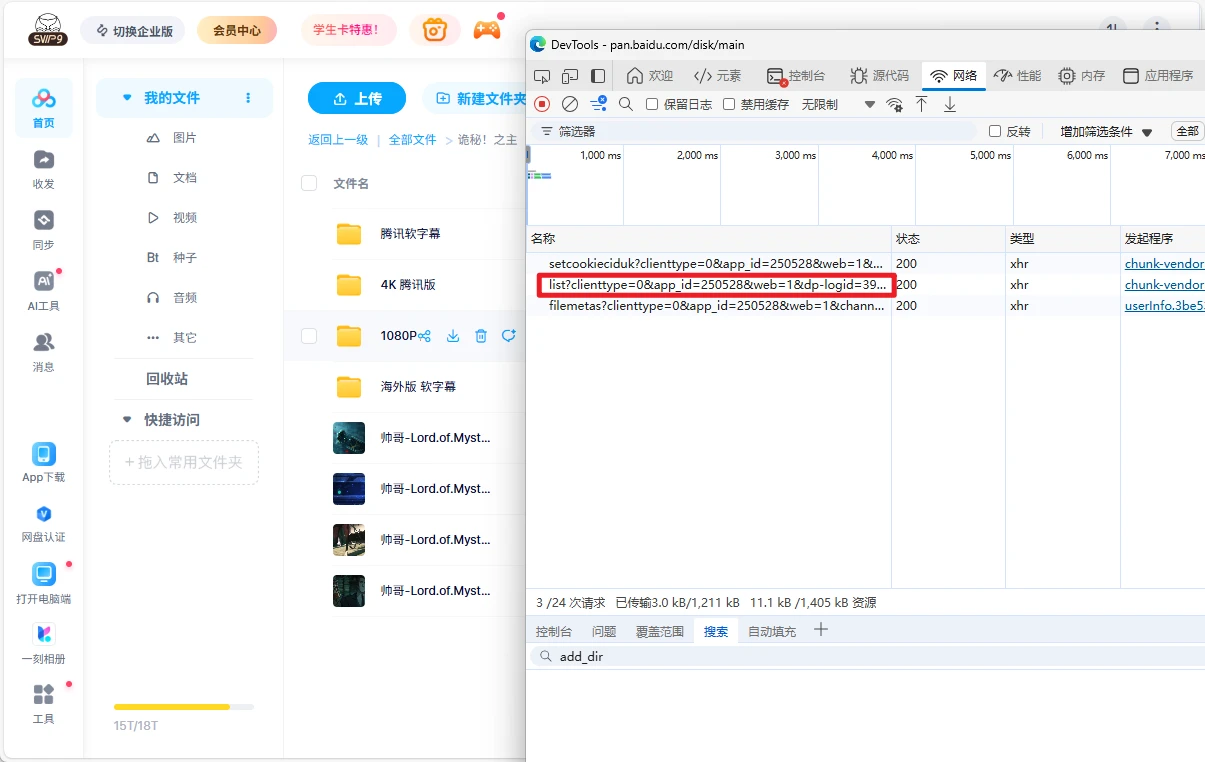Check the 反转 filter checkbox

[x=995, y=131]
